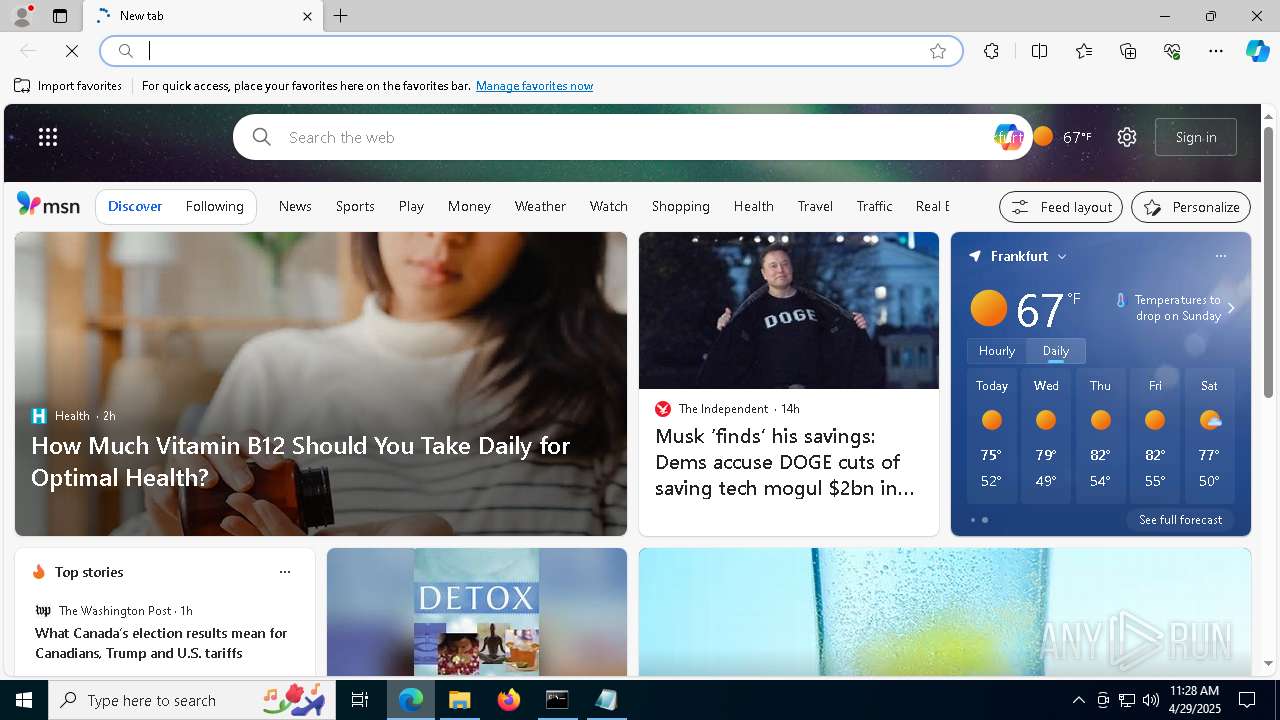Open the Weather menu item
The image size is (1280, 720).
coord(540,206)
